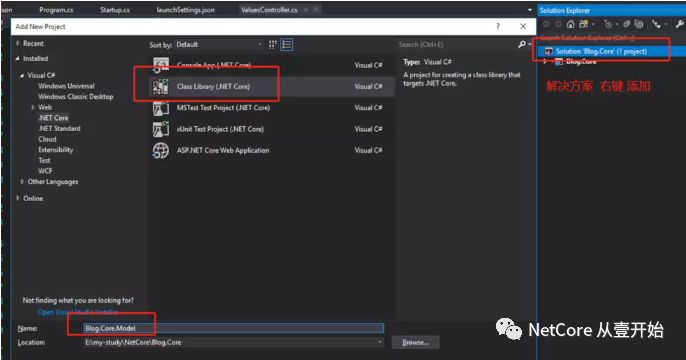Switch to the Program.cs tab
686x360 pixels.
point(56,10)
